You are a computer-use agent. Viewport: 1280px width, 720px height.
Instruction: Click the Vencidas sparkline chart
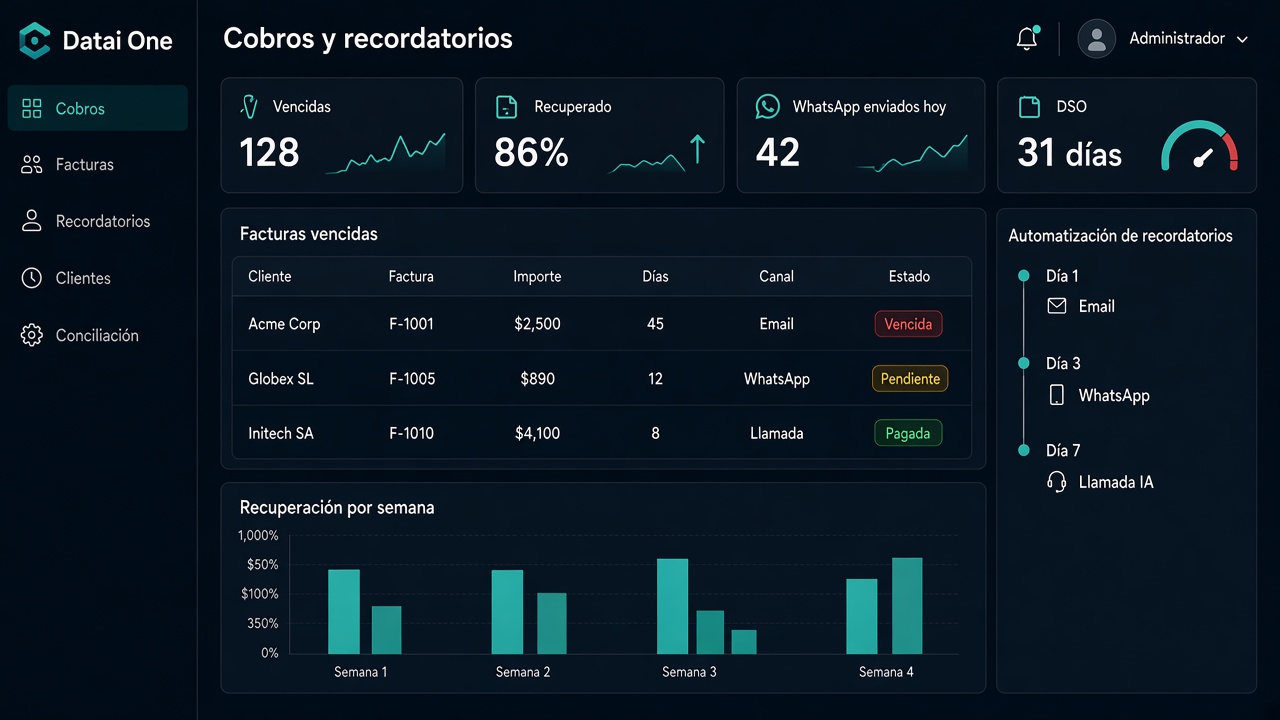click(385, 153)
